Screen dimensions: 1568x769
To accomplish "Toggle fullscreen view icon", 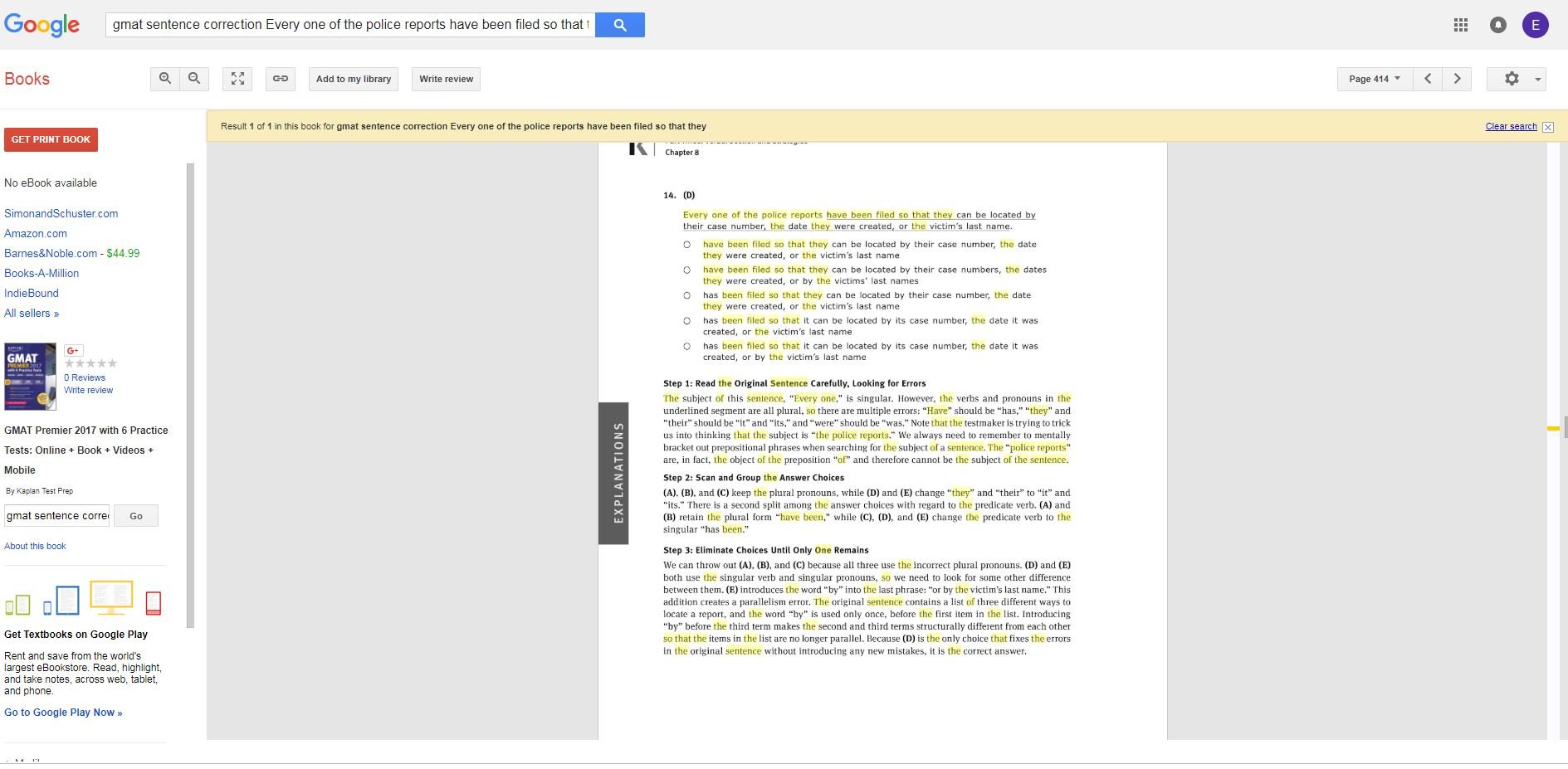I will (x=238, y=79).
